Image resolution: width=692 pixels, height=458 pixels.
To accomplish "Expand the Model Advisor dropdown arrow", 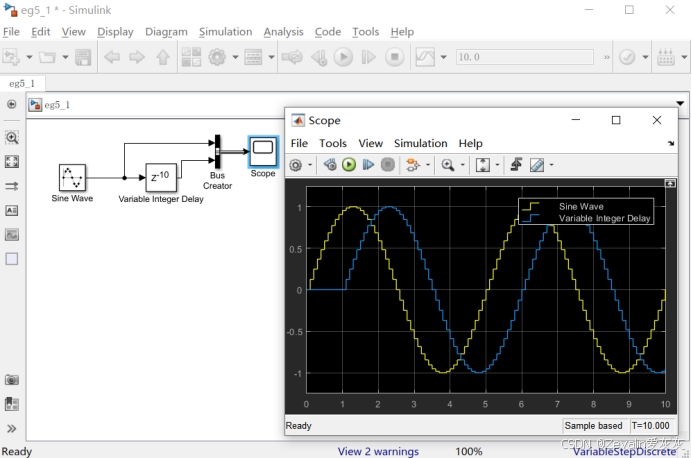I will coord(645,57).
